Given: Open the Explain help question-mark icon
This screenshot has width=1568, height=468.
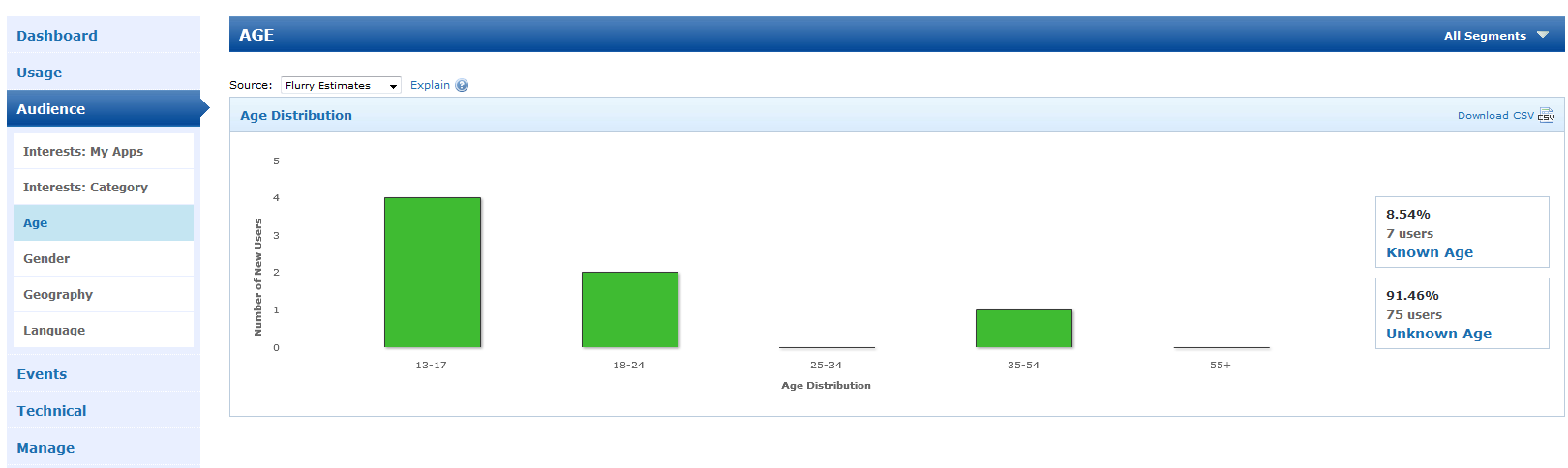Looking at the screenshot, I should [462, 85].
